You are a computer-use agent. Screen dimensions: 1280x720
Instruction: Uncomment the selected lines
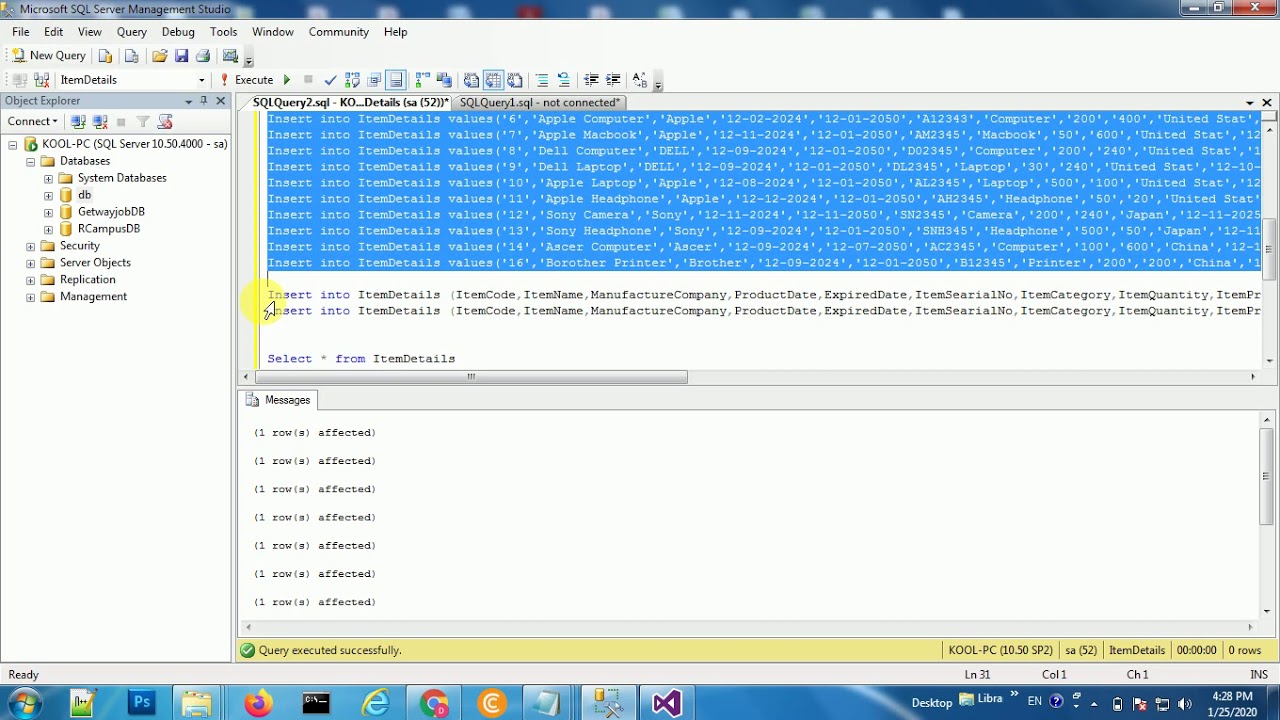pyautogui.click(x=564, y=80)
